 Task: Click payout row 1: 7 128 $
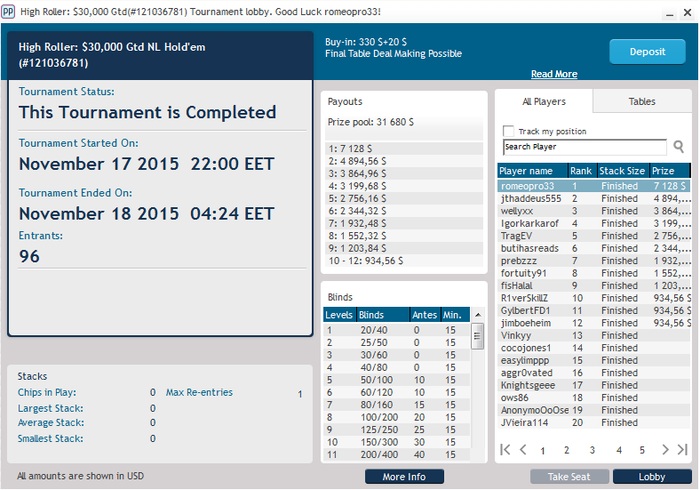click(x=404, y=149)
